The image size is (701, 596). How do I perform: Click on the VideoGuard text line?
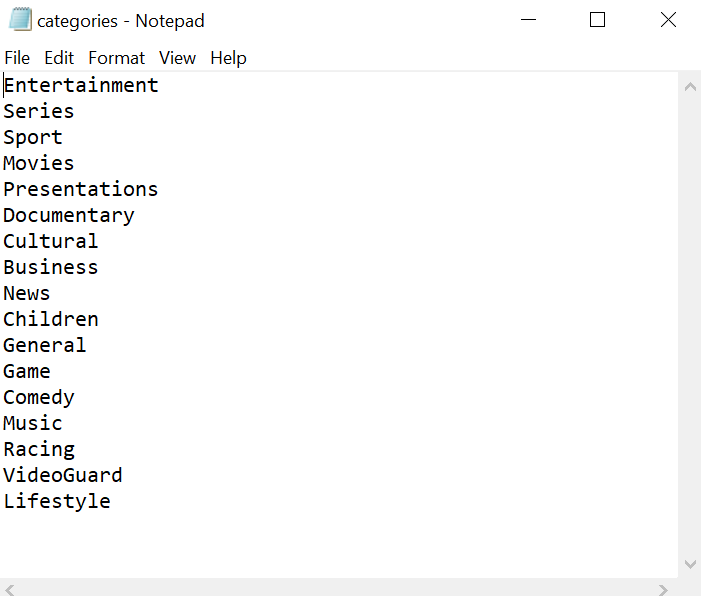click(63, 475)
